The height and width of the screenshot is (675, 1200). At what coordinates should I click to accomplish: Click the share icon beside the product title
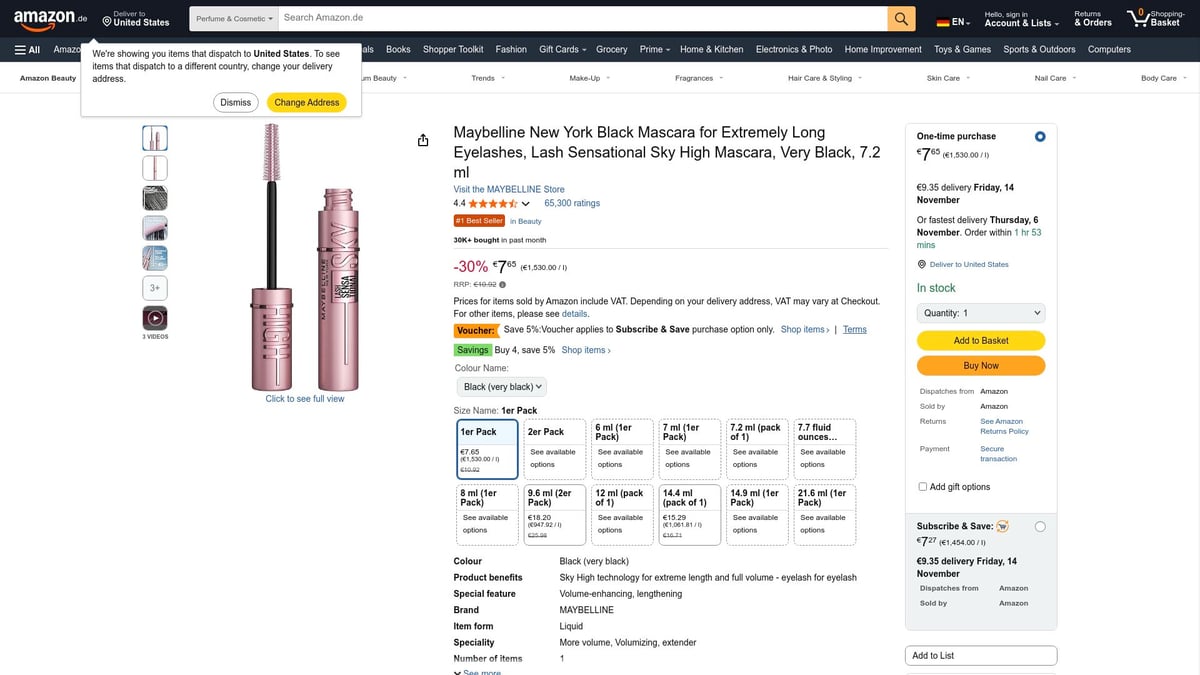[423, 140]
